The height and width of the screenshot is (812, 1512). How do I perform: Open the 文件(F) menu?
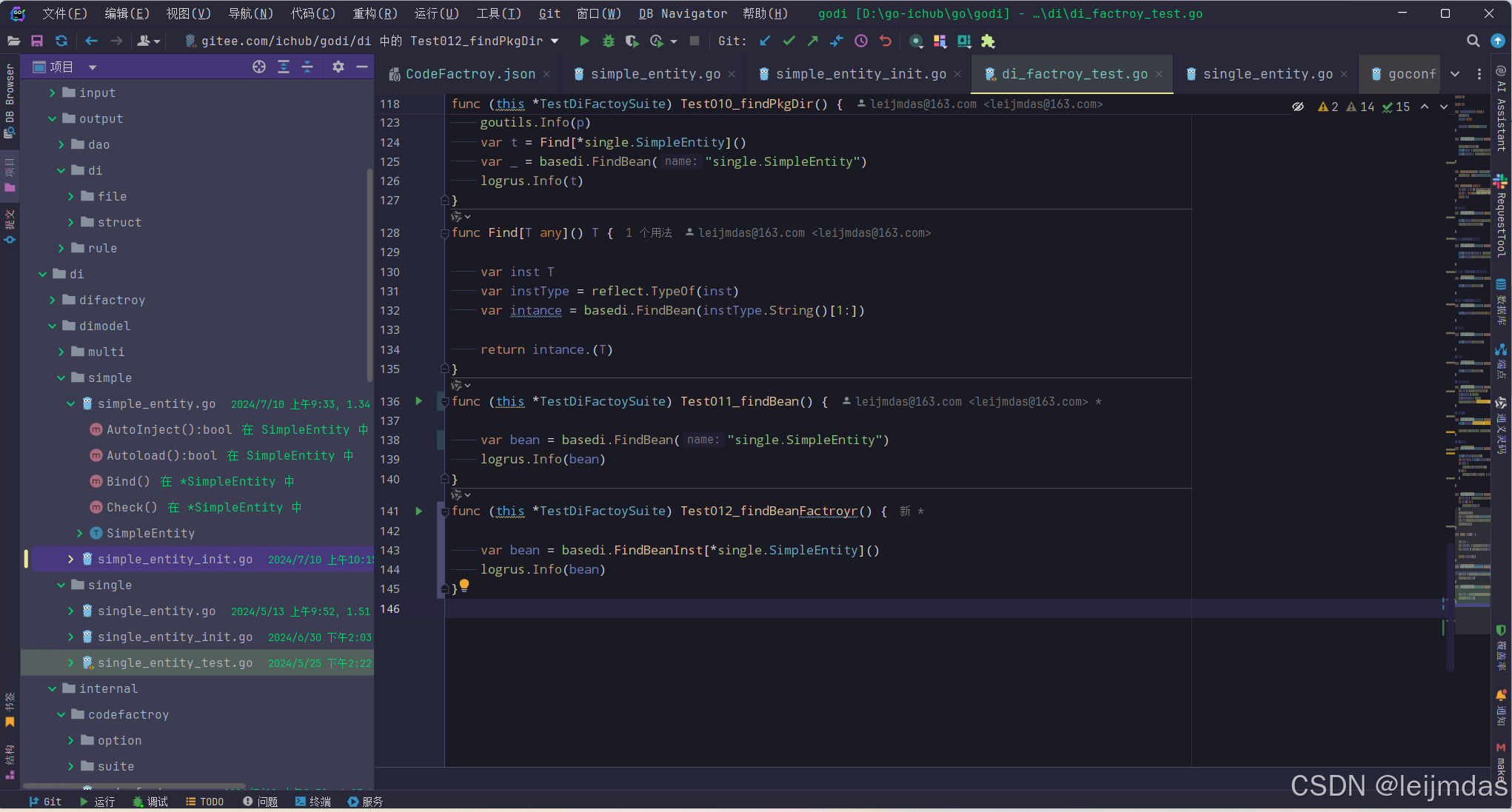pos(64,13)
